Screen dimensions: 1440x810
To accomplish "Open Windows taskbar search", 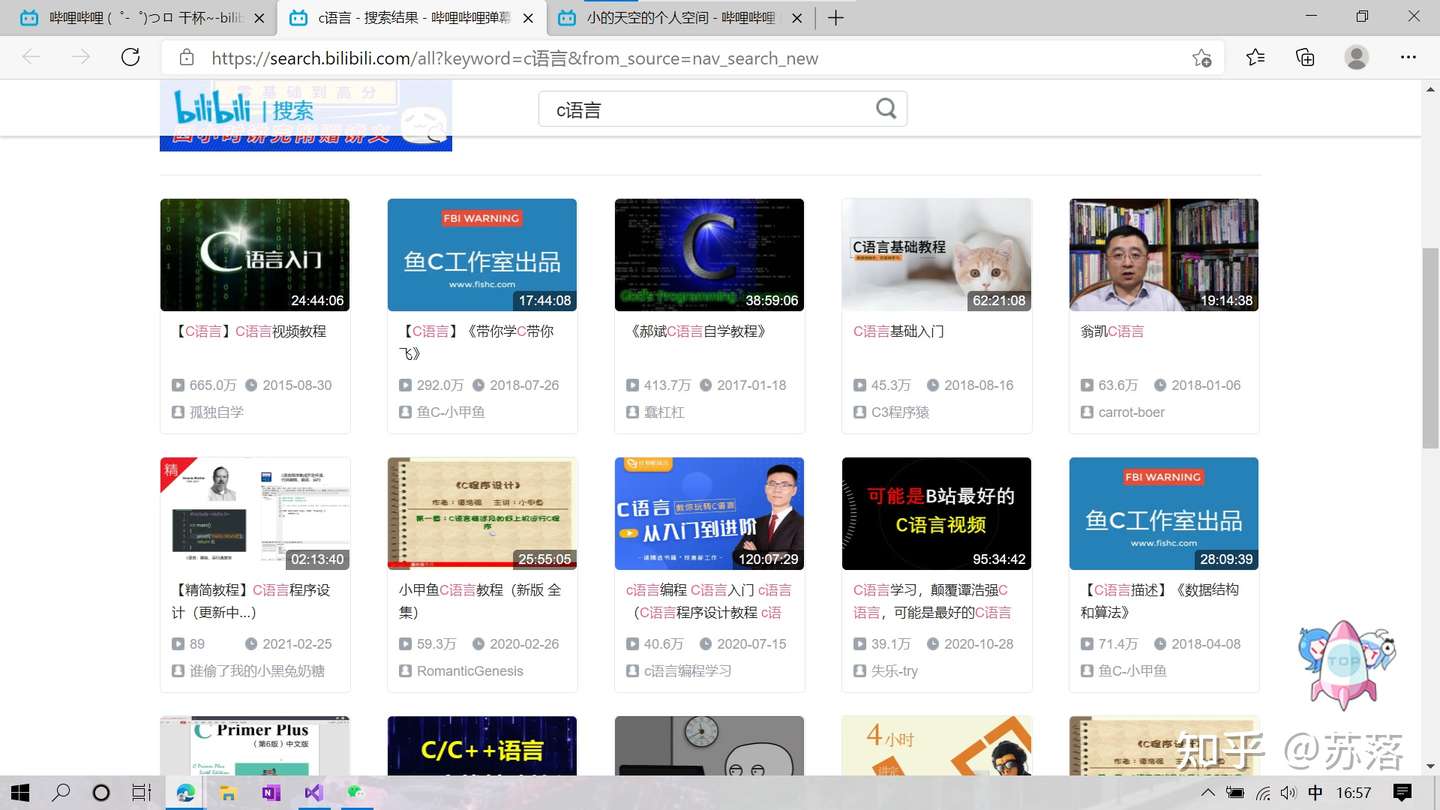I will [61, 793].
